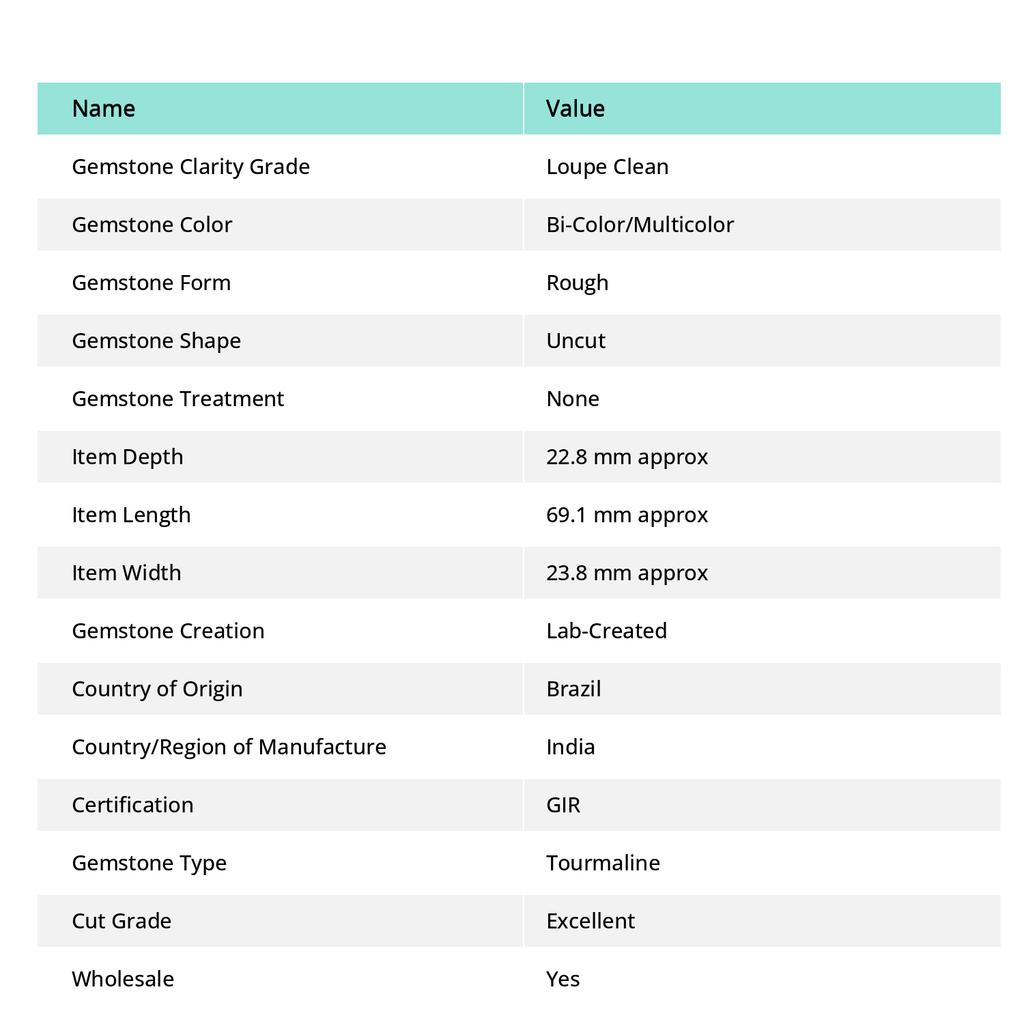Viewport: 1024px width, 1024px height.
Task: Click the Cut Grade label
Action: pyautogui.click(x=122, y=921)
